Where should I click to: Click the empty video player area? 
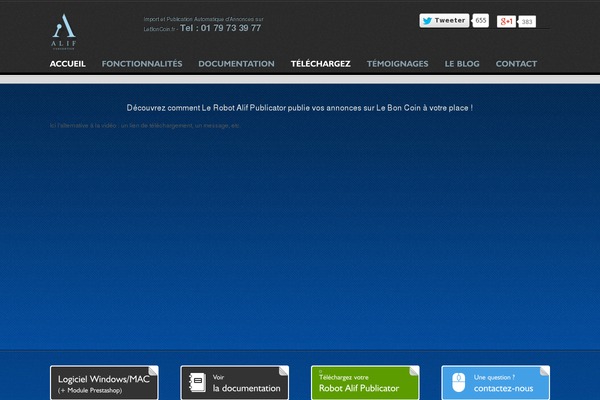[300, 237]
